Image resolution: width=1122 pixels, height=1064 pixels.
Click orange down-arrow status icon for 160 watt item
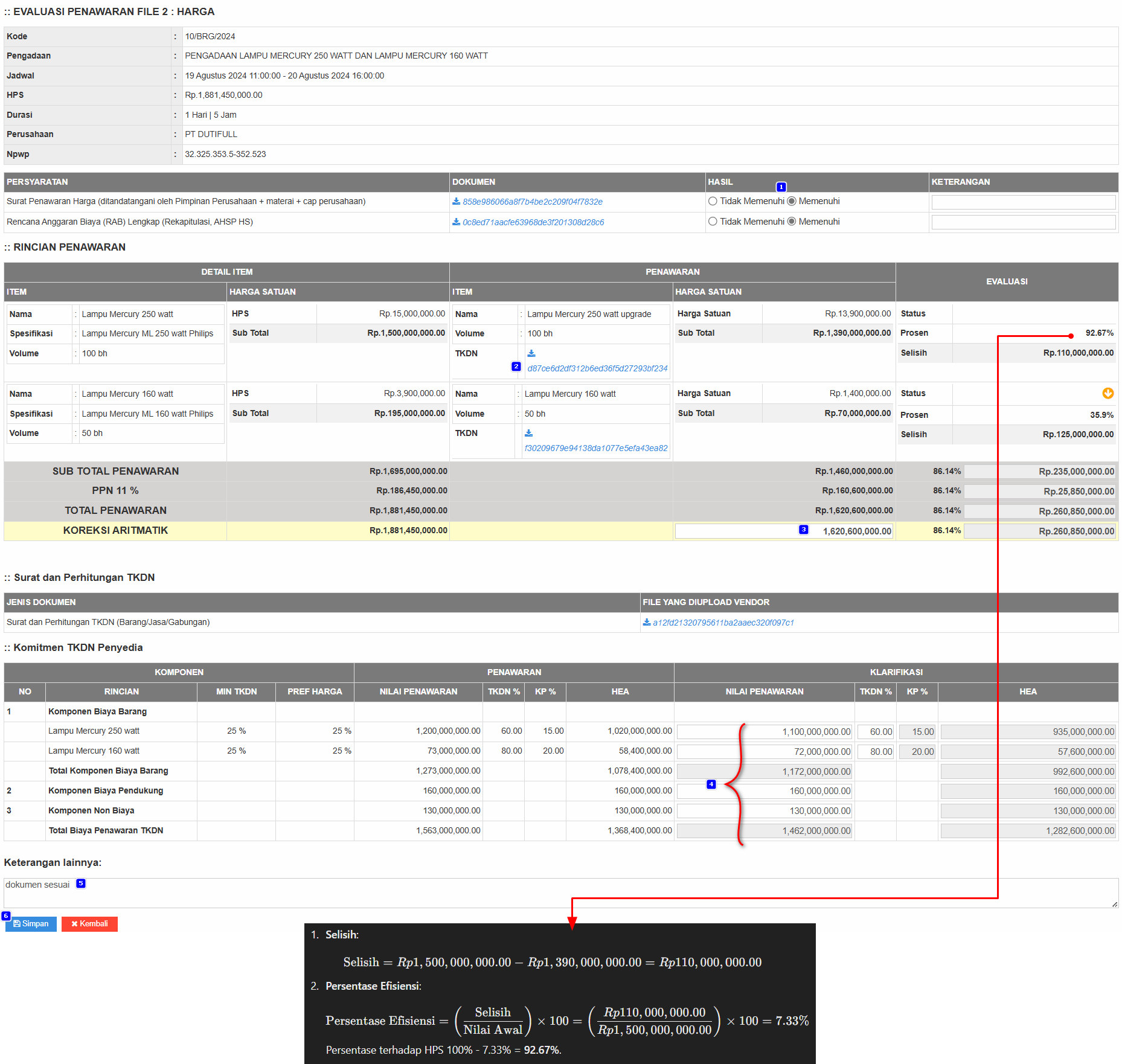pos(1108,394)
